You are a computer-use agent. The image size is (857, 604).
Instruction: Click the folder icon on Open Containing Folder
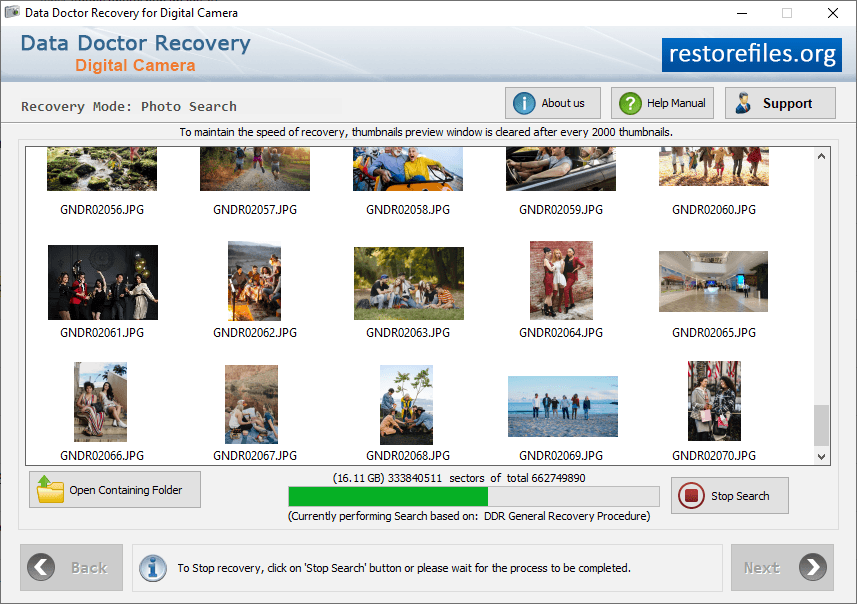pyautogui.click(x=50, y=489)
